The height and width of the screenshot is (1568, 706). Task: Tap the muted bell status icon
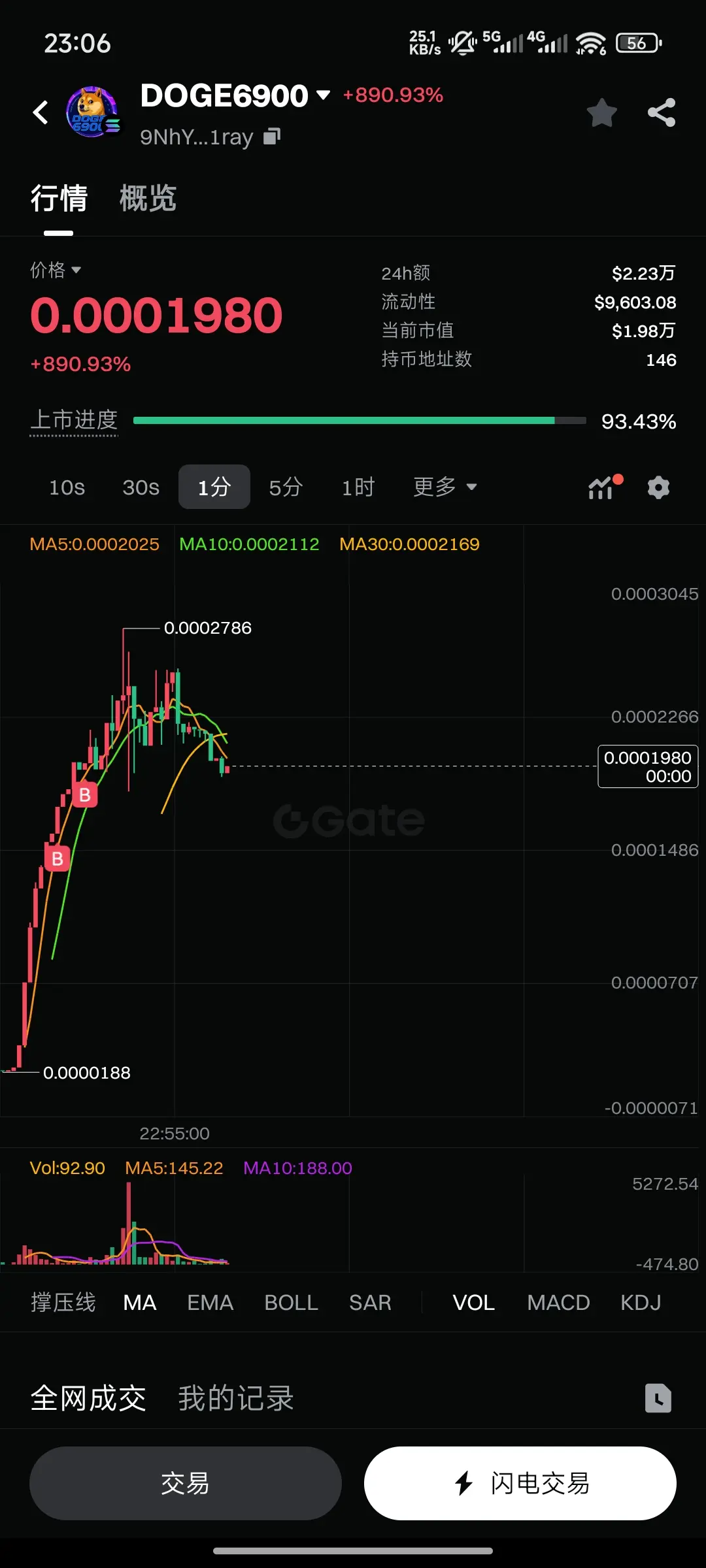pyautogui.click(x=463, y=43)
